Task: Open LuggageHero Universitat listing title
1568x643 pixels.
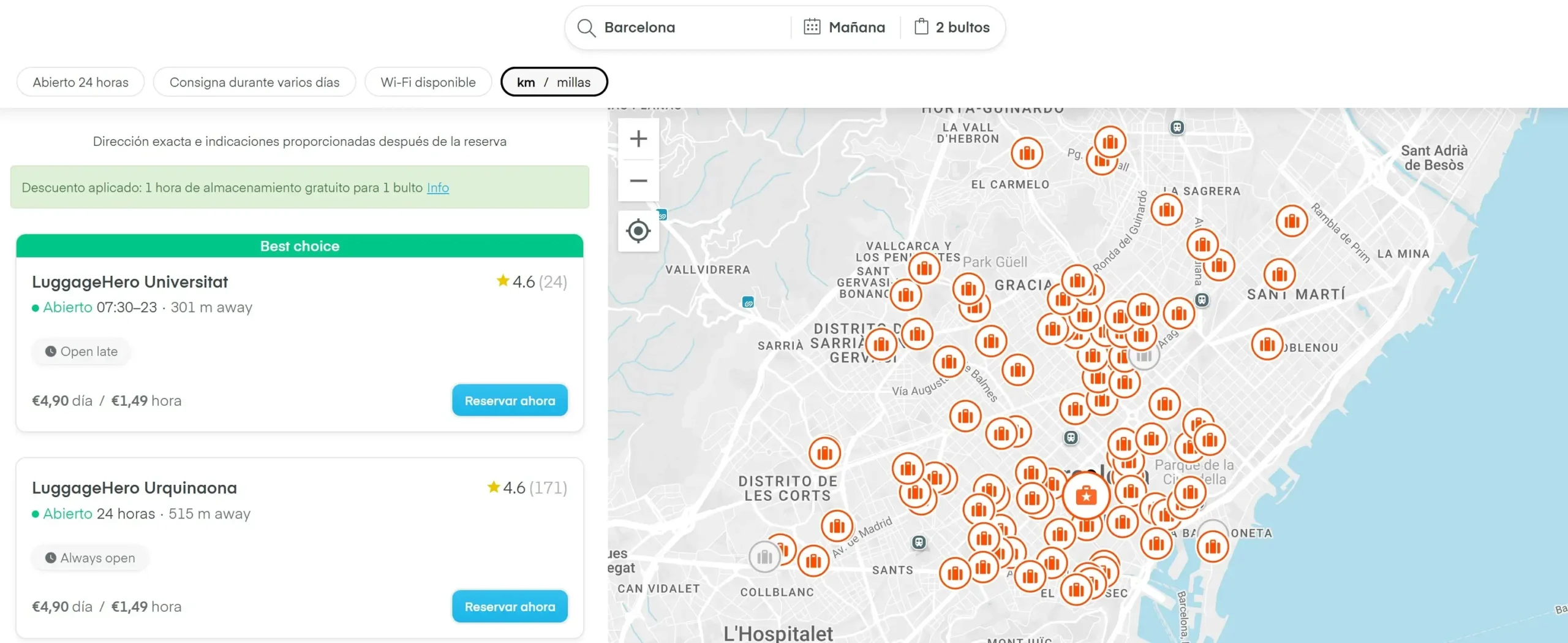Action: click(130, 282)
